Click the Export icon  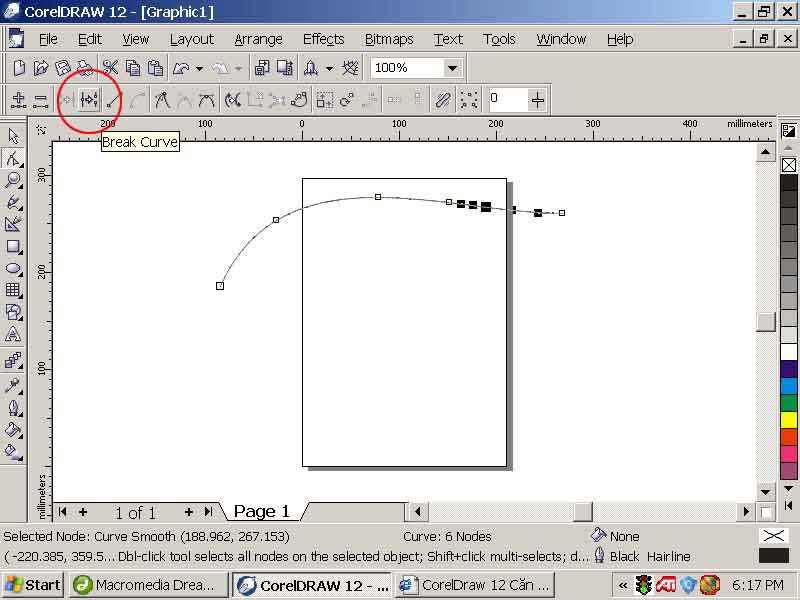(285, 68)
